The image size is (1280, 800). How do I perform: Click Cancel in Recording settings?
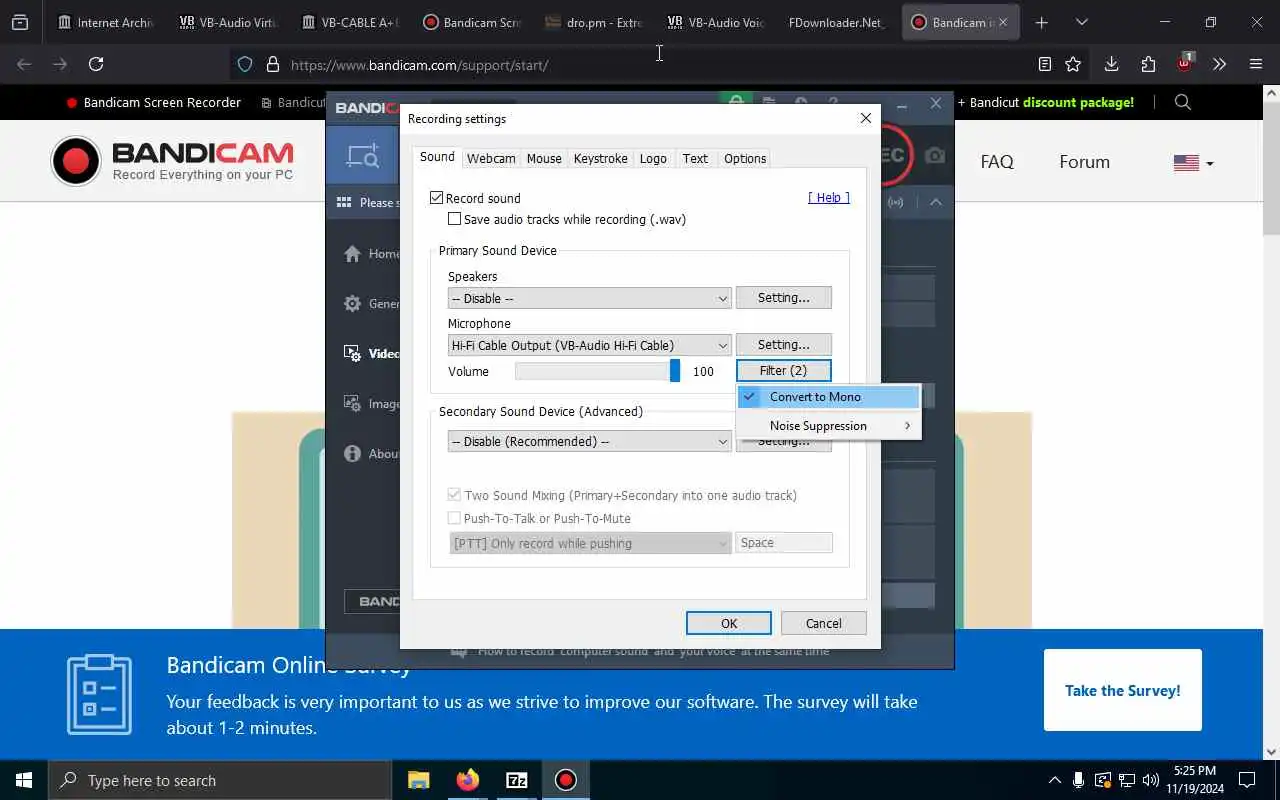tap(824, 623)
